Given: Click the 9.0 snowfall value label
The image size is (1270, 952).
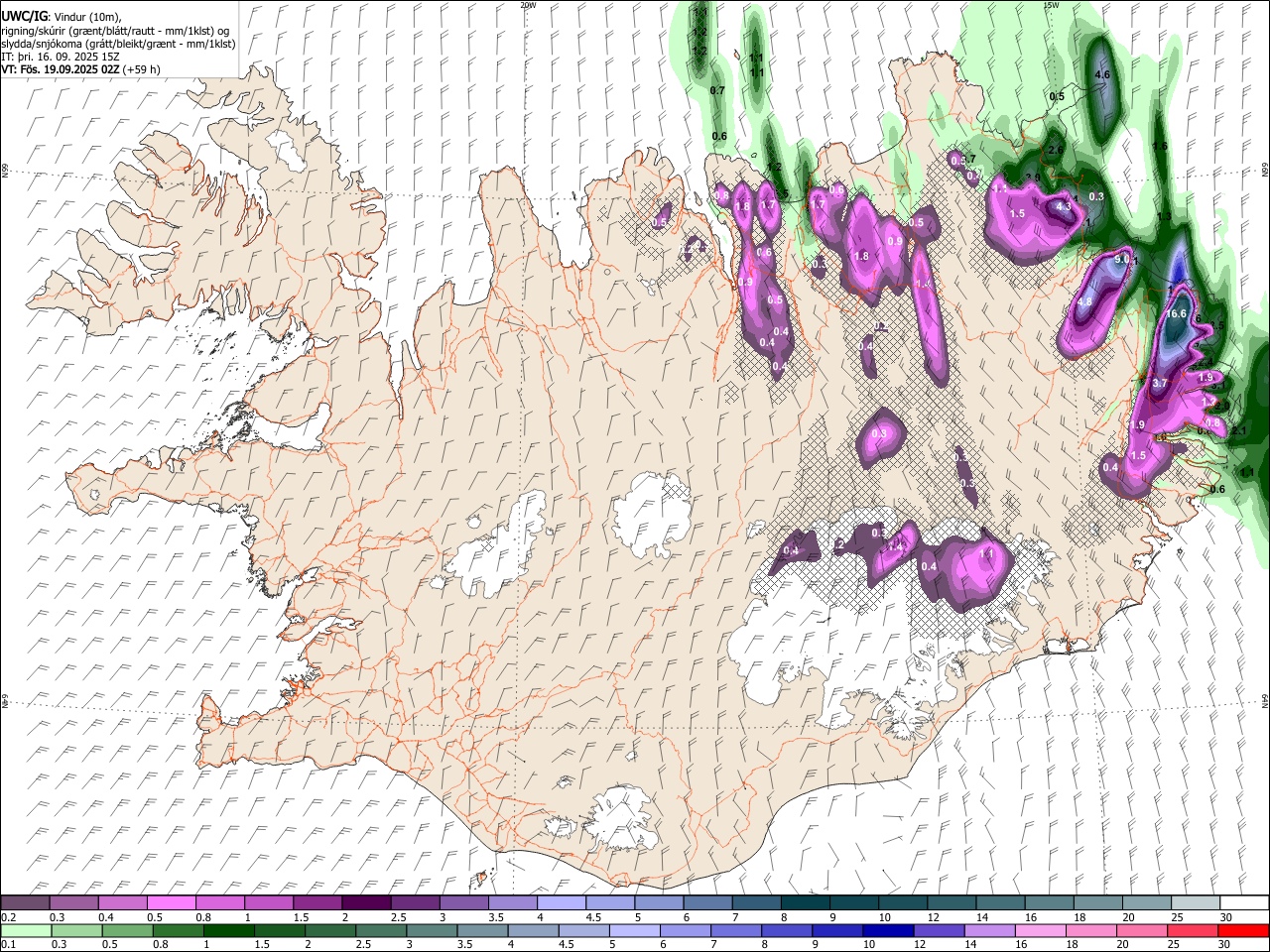Looking at the screenshot, I should click(x=1122, y=259).
